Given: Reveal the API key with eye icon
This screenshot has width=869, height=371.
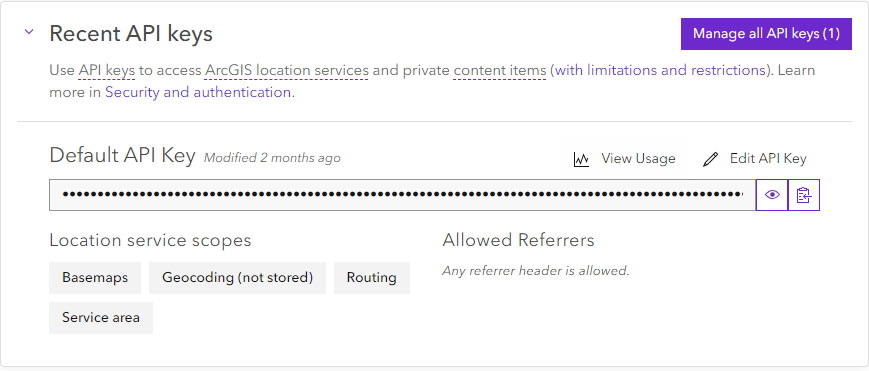Looking at the screenshot, I should click(772, 195).
